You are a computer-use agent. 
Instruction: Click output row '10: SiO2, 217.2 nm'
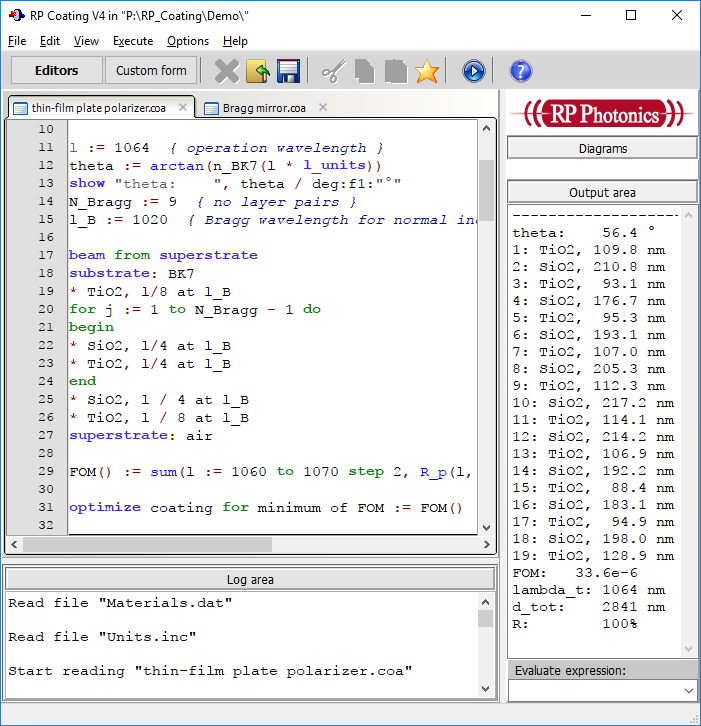(x=593, y=403)
